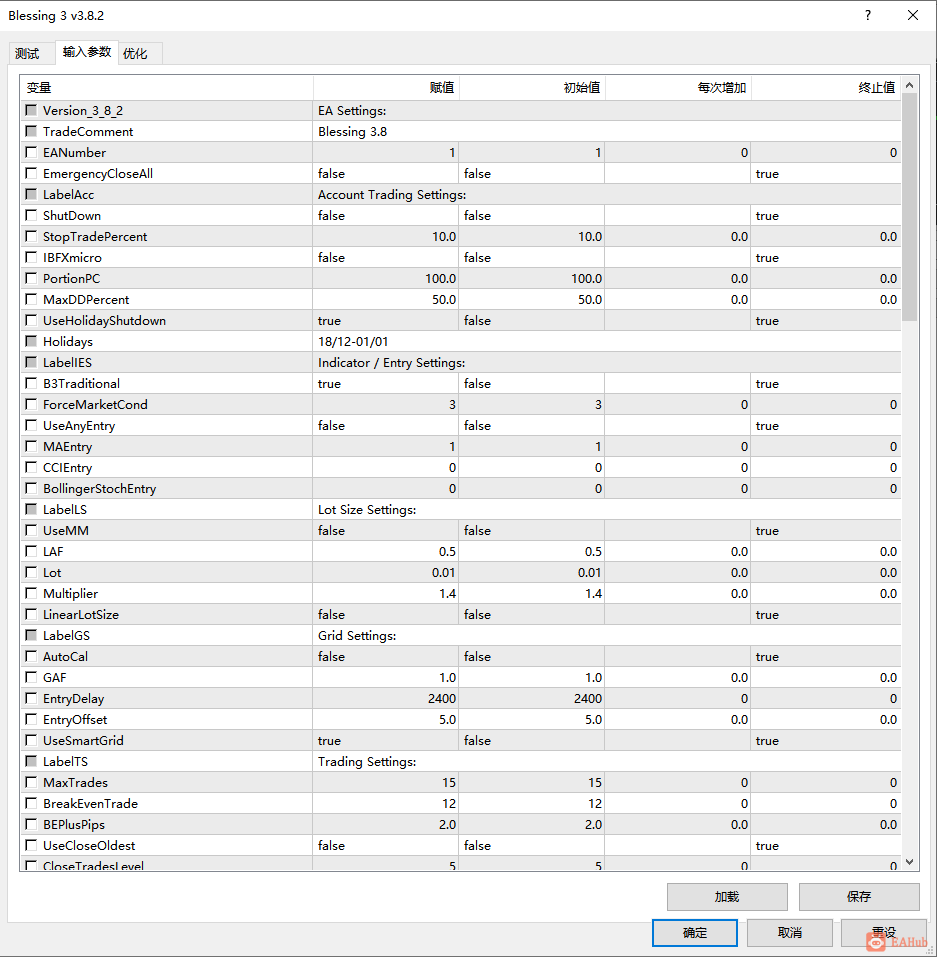
Task: Enable the ShutDown optimization checkbox
Action: pyautogui.click(x=31, y=215)
